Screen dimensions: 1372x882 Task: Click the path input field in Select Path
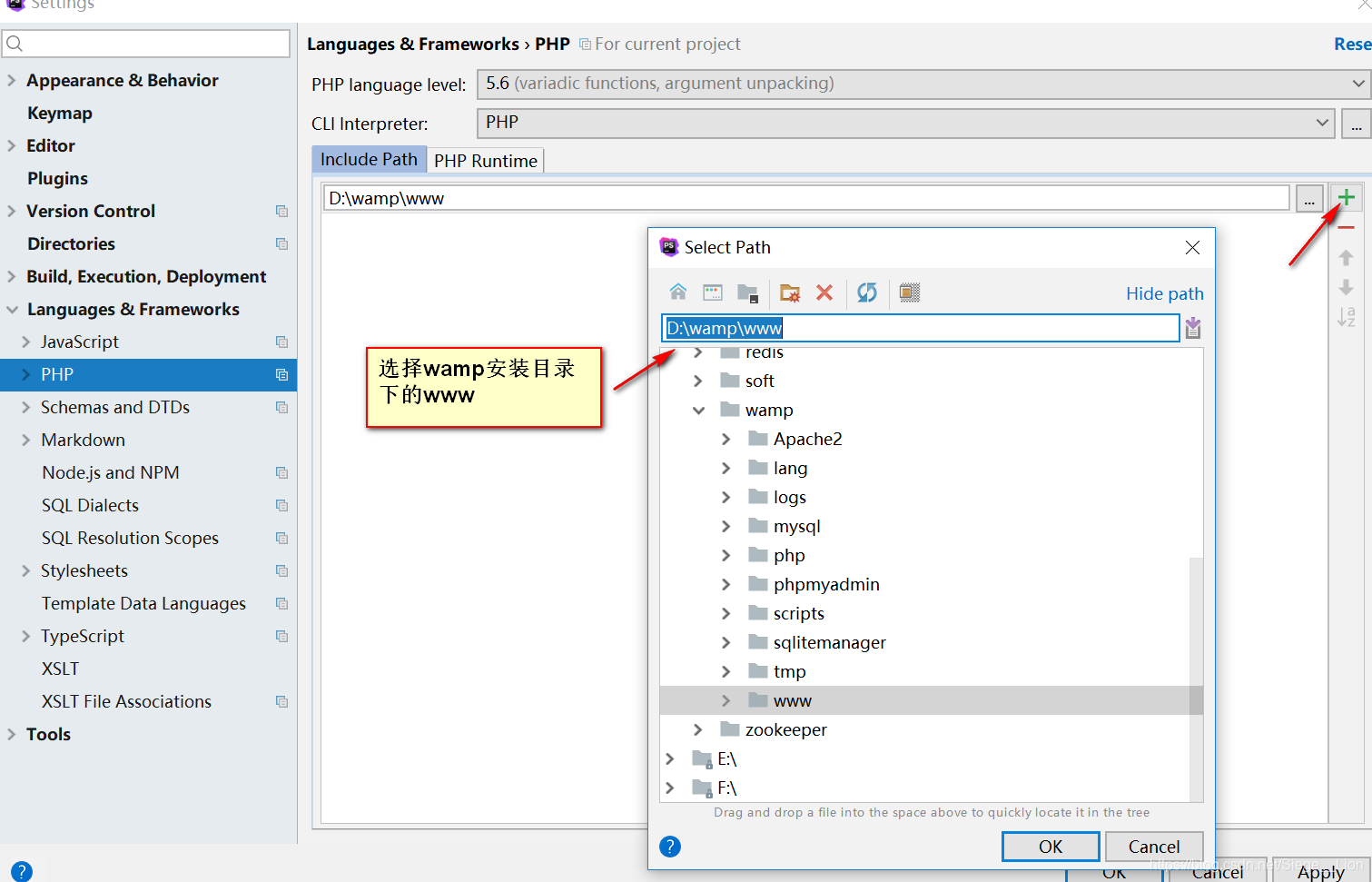(x=920, y=328)
